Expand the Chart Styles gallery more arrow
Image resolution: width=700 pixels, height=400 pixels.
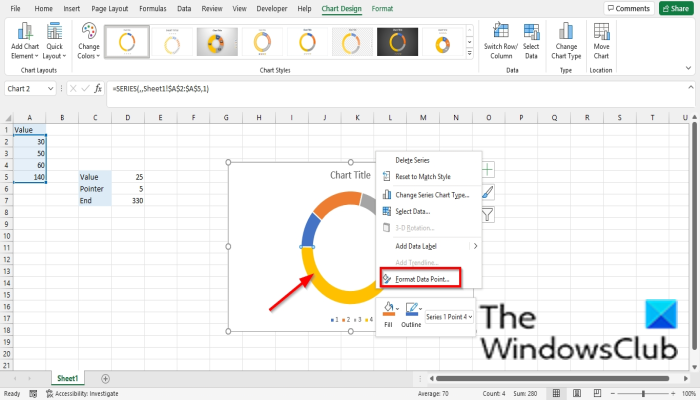coord(470,53)
